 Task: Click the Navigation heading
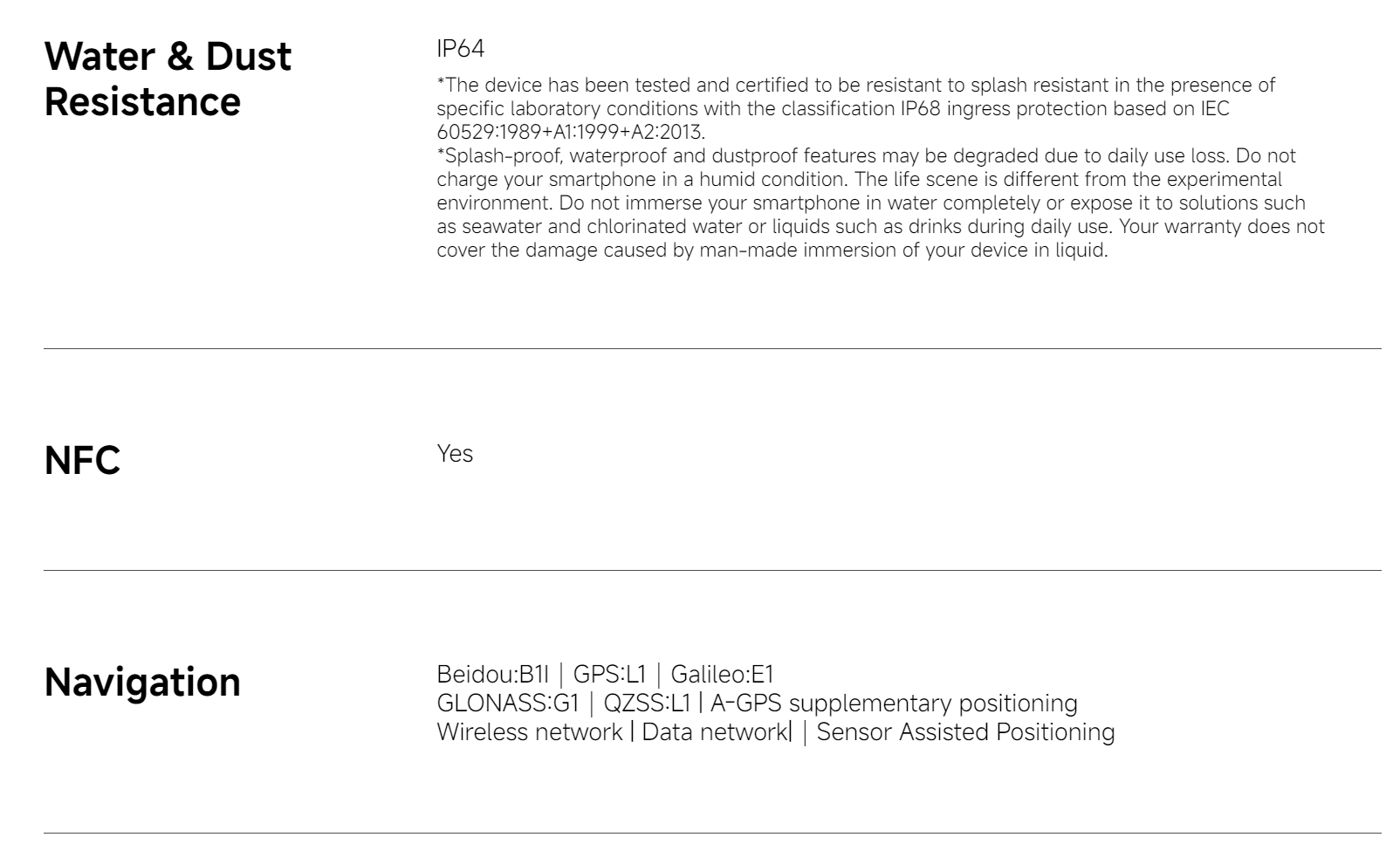[x=142, y=682]
